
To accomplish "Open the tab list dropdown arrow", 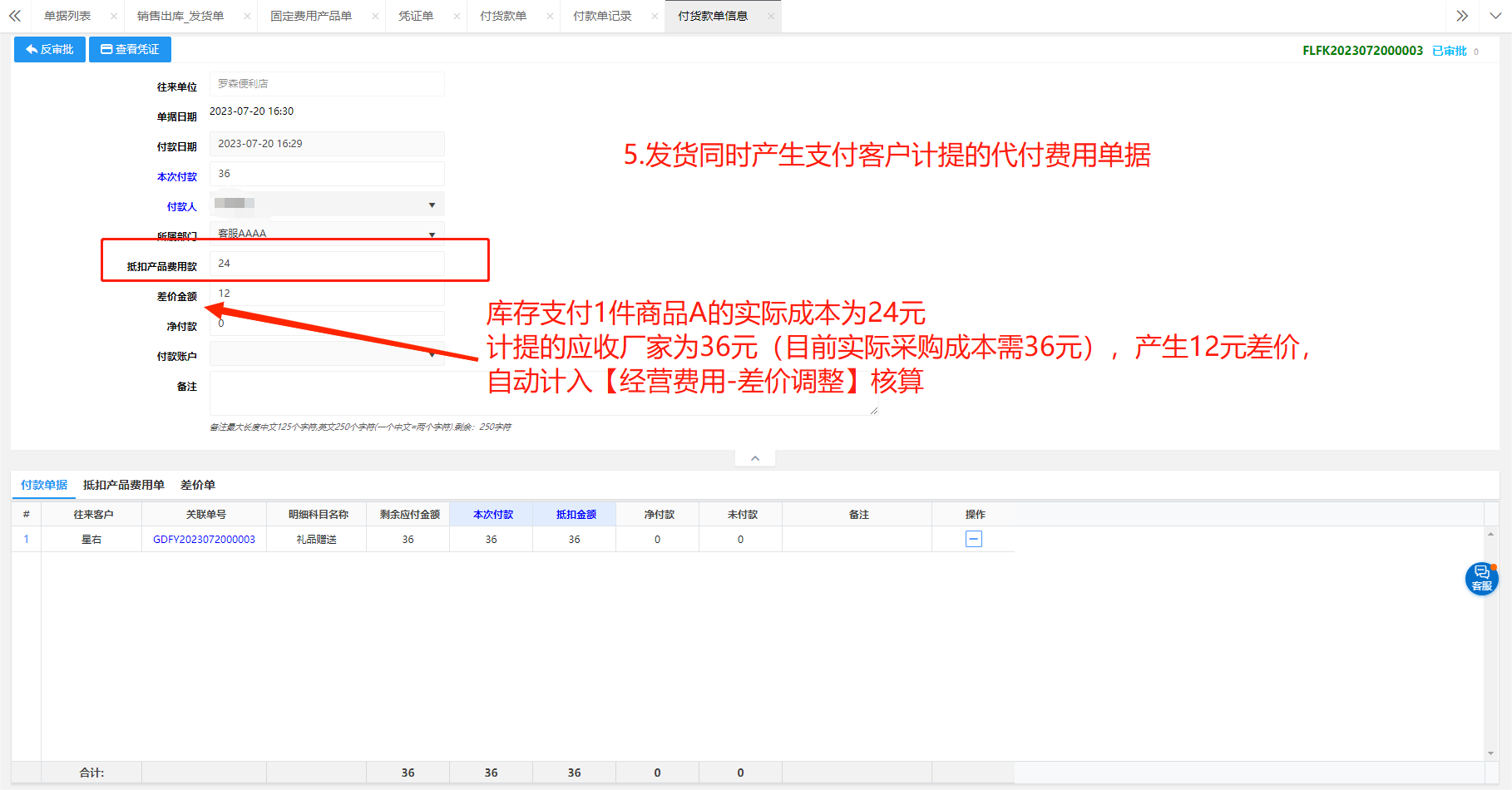I will pos(1495,16).
